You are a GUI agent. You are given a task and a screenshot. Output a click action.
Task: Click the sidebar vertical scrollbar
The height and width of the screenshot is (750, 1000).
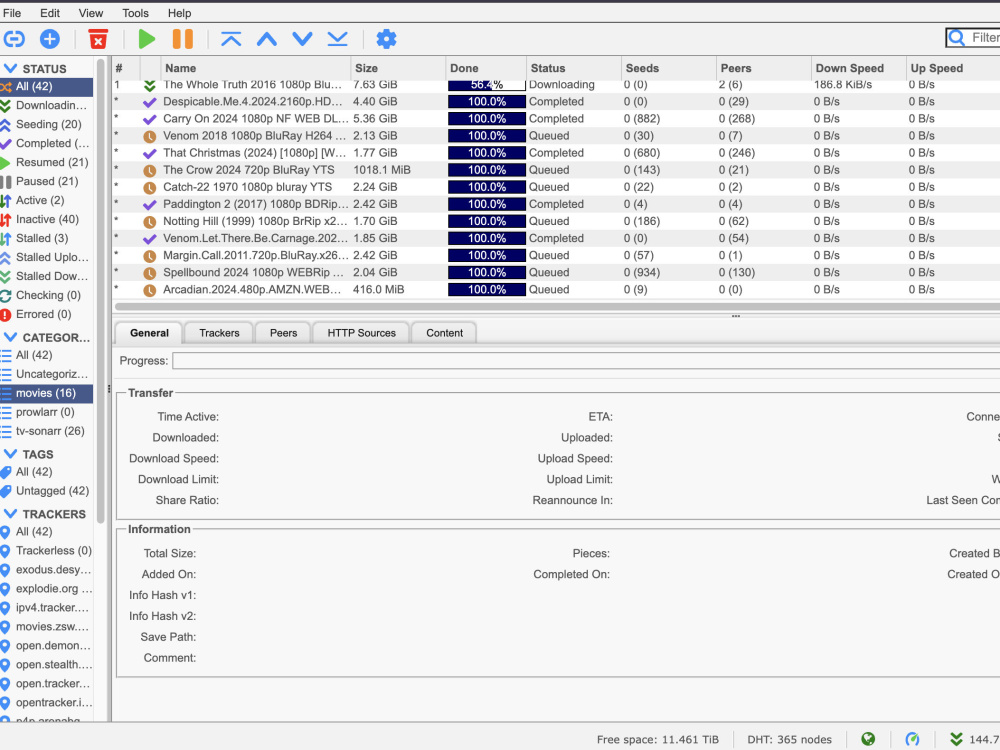101,290
